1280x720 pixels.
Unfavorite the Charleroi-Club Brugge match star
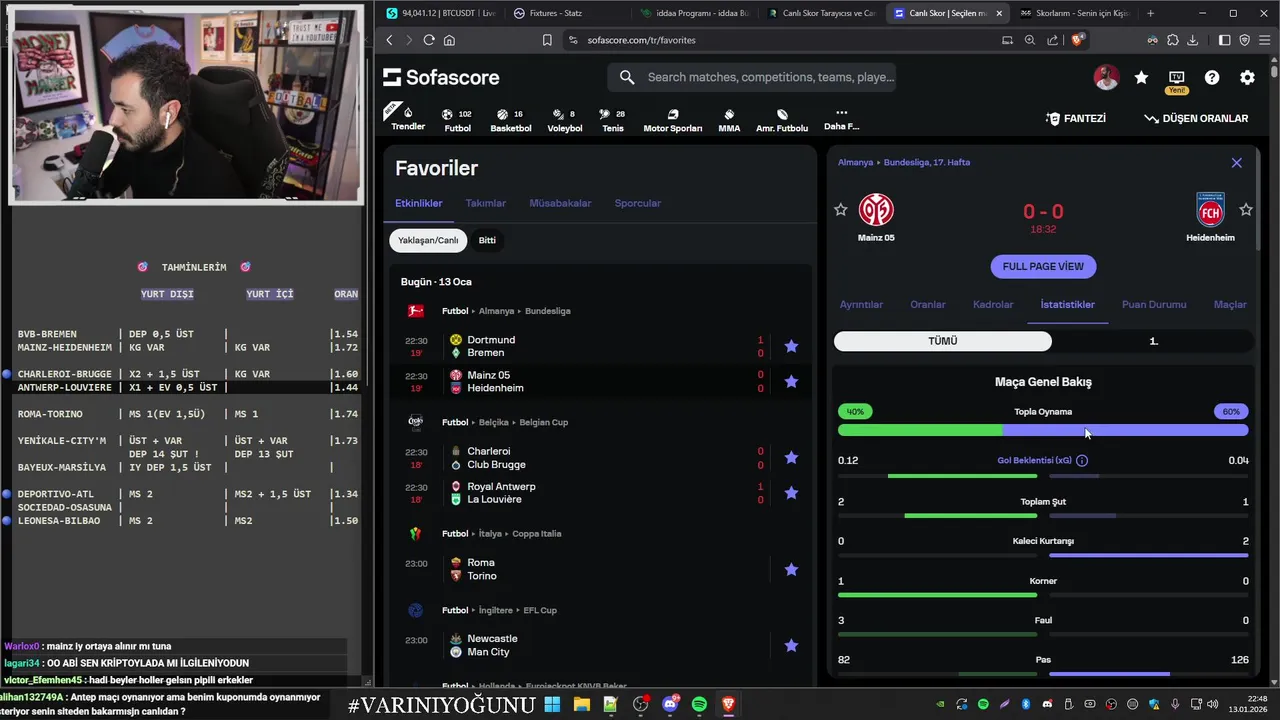(791, 458)
